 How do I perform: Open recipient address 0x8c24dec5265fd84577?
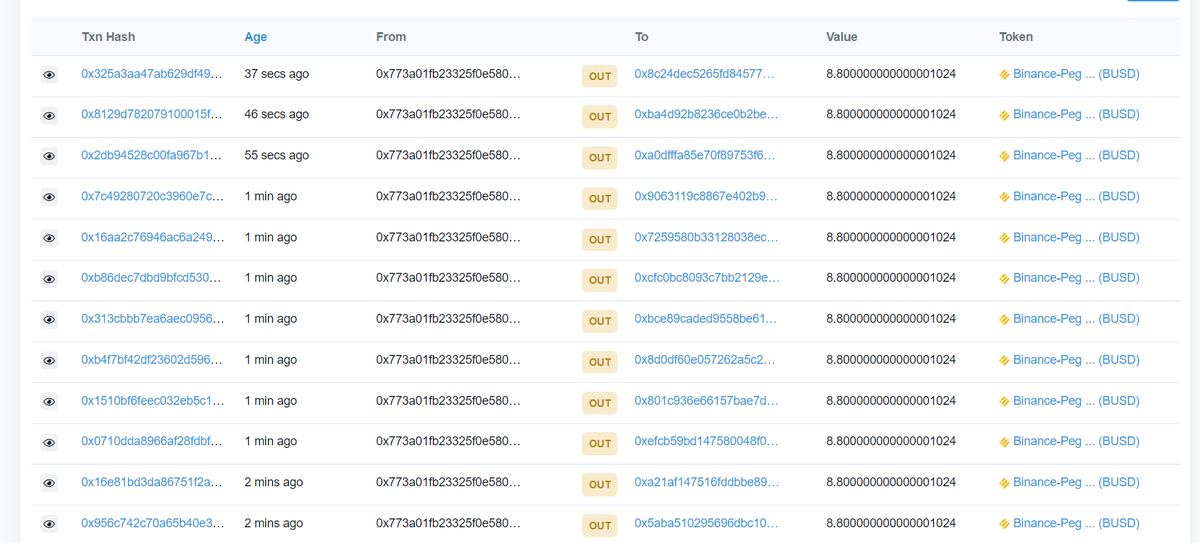[706, 74]
